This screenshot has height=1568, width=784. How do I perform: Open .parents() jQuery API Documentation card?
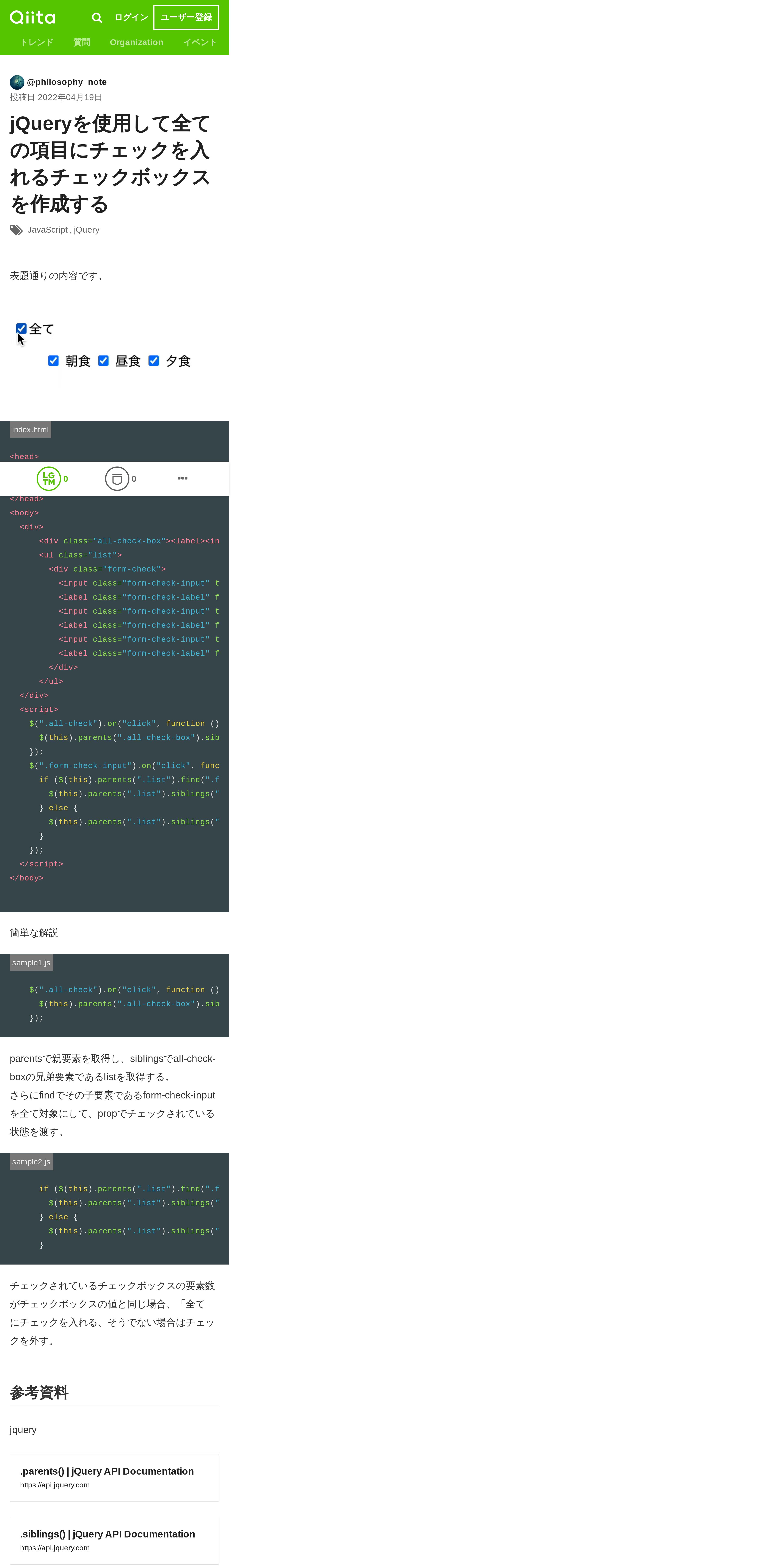114,1478
